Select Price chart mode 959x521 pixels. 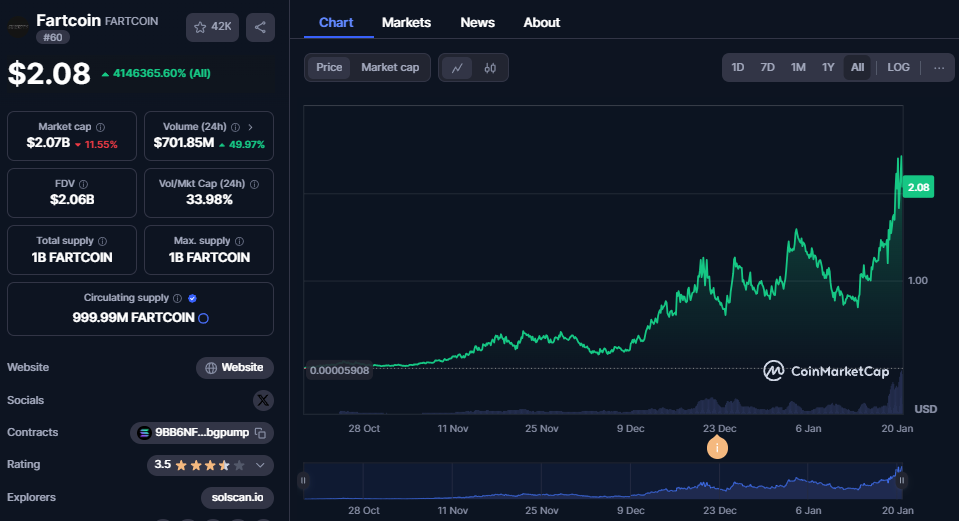click(x=329, y=67)
